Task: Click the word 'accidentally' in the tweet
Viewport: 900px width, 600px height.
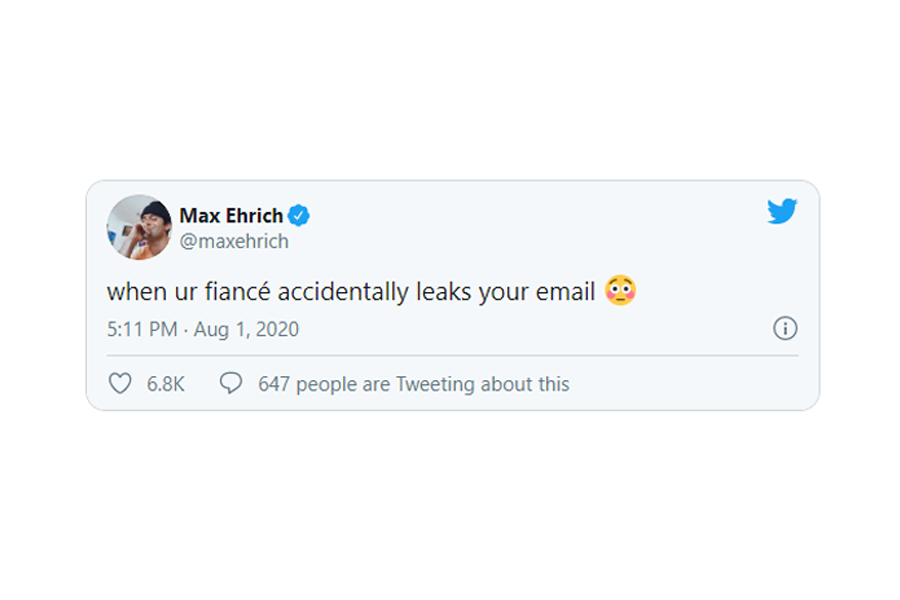Action: point(343,292)
